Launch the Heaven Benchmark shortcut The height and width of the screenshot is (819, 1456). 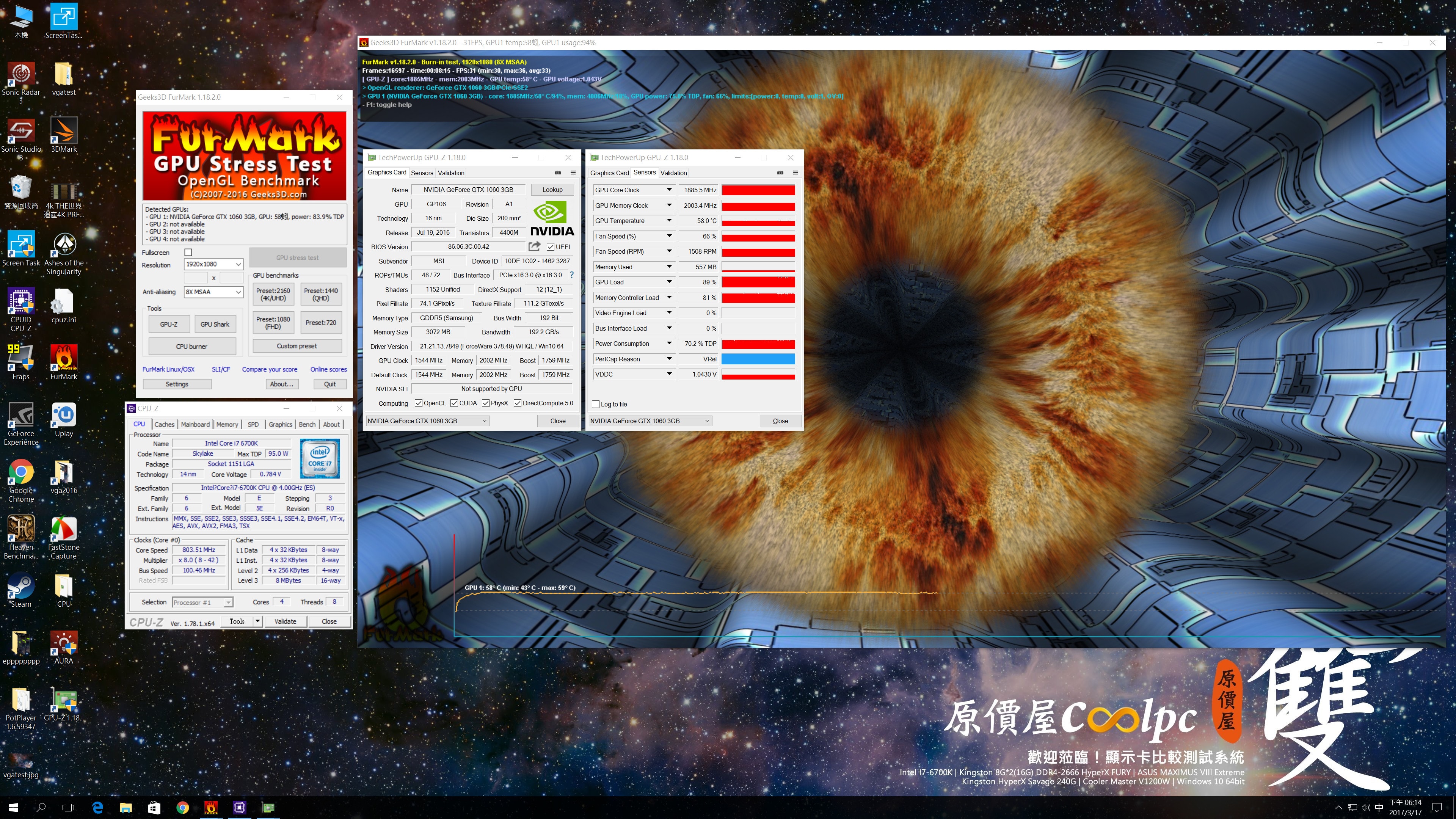[21, 538]
